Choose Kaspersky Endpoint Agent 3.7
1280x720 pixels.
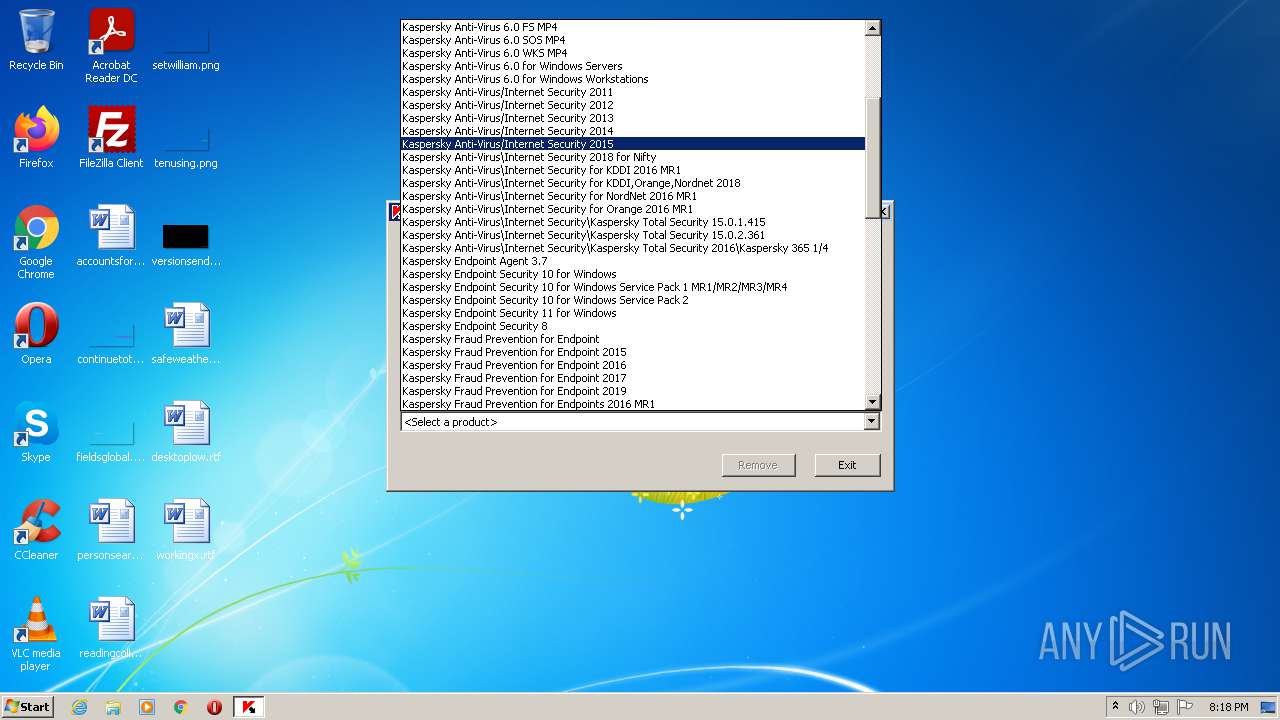tap(633, 261)
